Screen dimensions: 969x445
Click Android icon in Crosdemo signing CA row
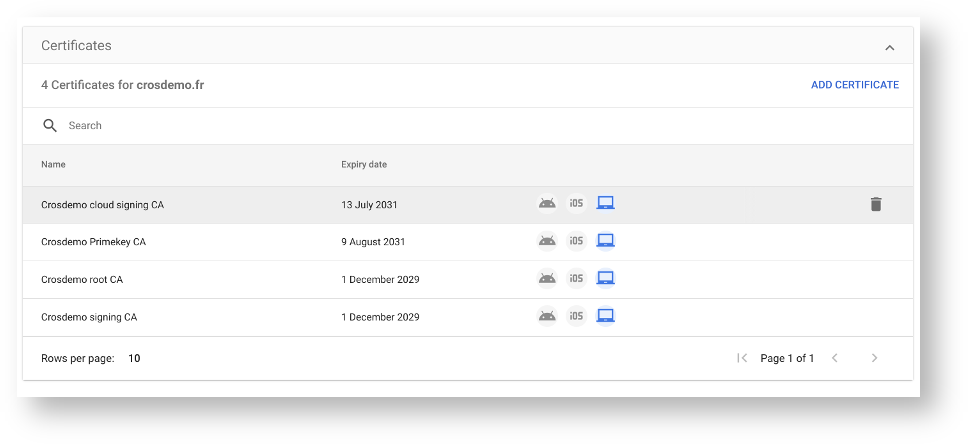[x=547, y=317]
